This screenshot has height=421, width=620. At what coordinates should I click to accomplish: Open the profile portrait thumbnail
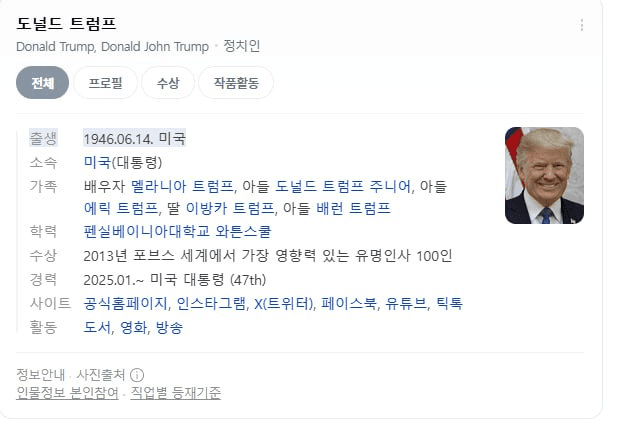pos(544,176)
